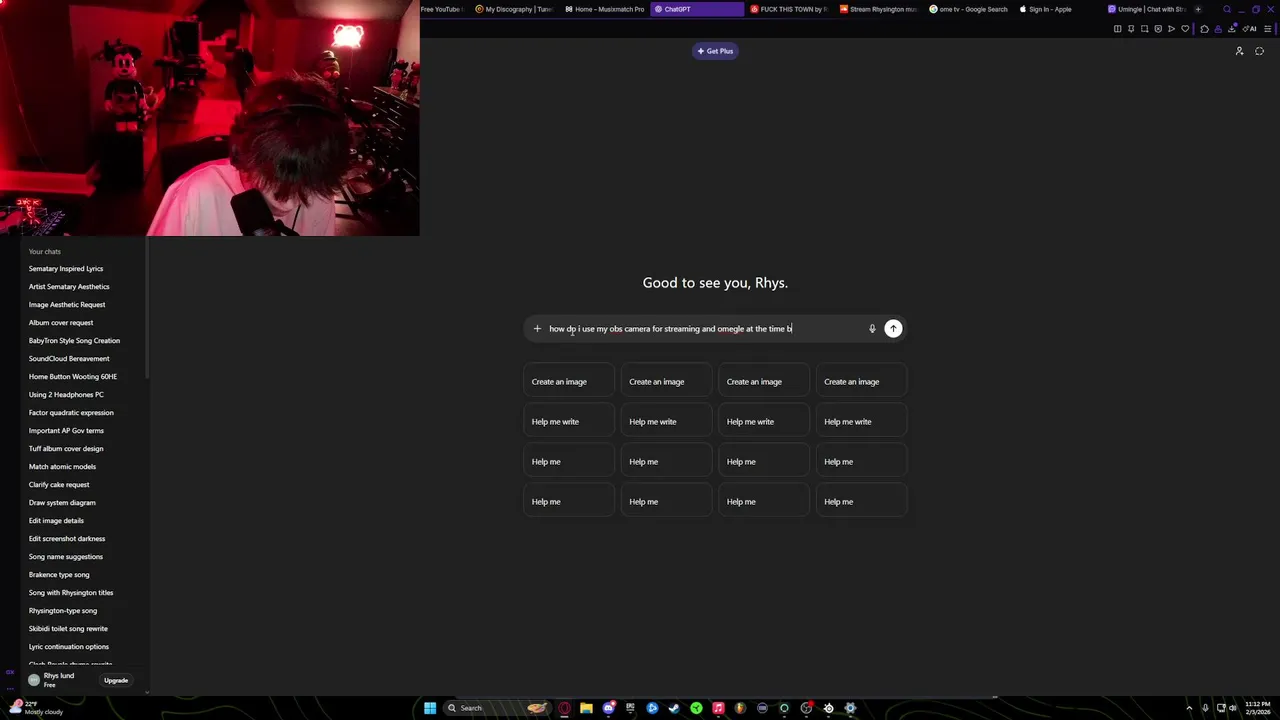Click the Windows taskbar Search box
Viewport: 1280px width, 720px height.
pos(497,708)
